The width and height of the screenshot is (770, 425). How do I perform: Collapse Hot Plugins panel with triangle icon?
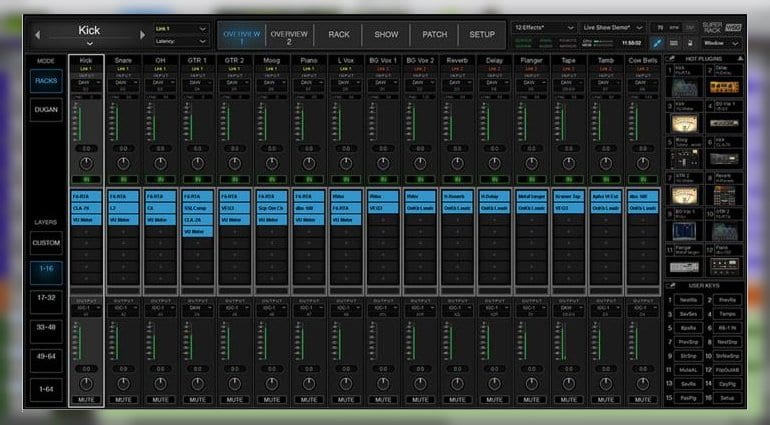point(740,58)
